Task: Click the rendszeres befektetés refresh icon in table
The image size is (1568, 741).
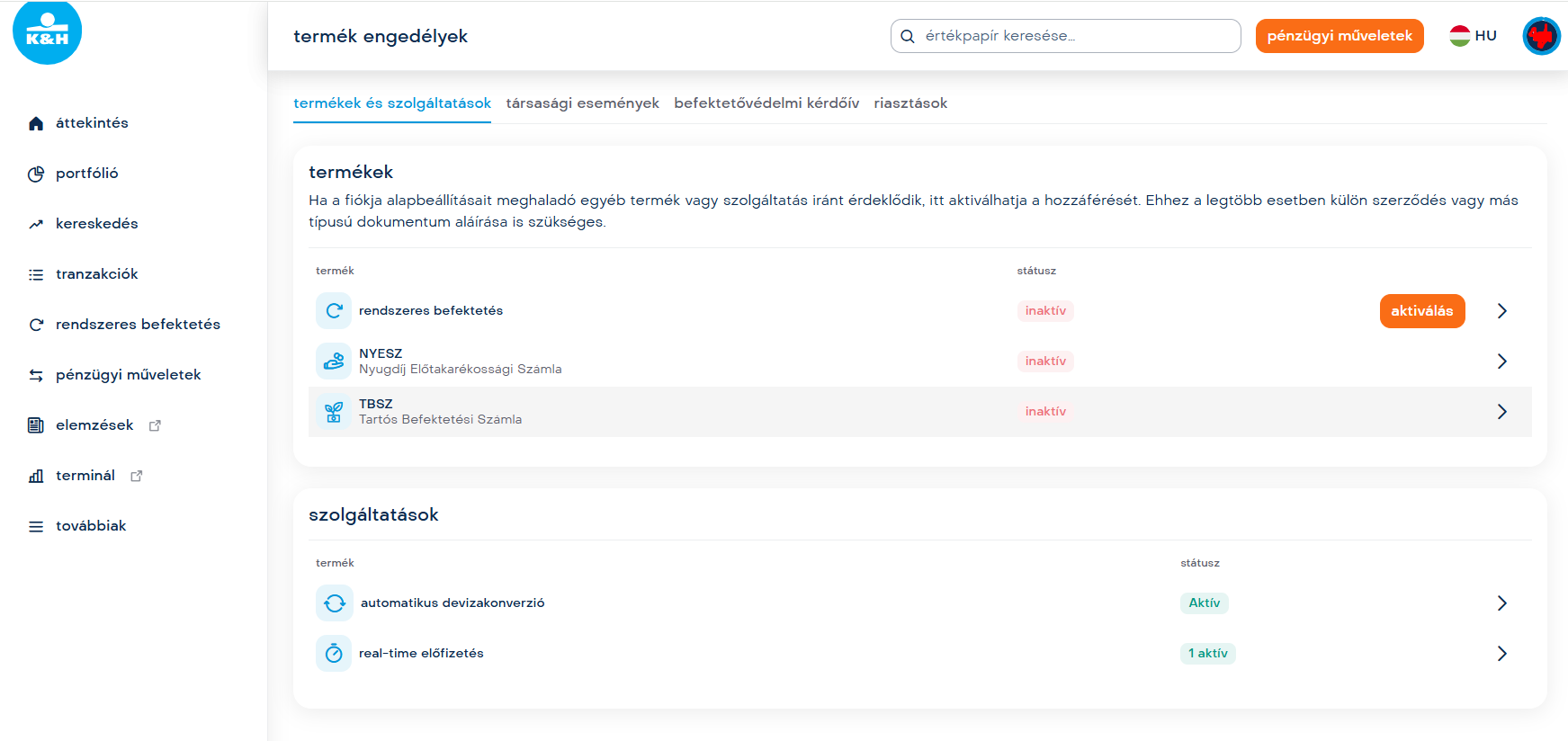Action: [334, 311]
